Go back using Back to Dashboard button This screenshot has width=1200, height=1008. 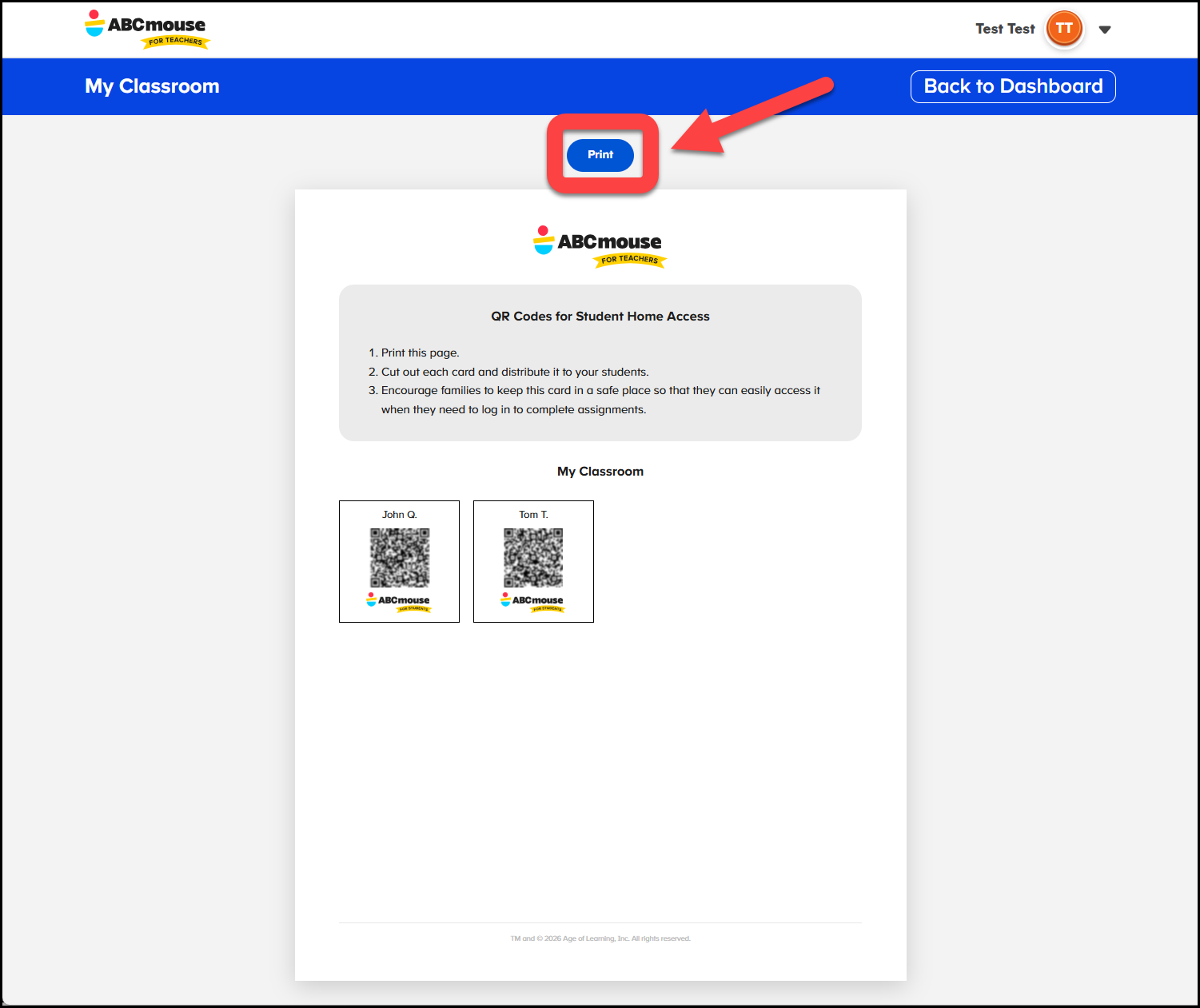click(x=1013, y=86)
